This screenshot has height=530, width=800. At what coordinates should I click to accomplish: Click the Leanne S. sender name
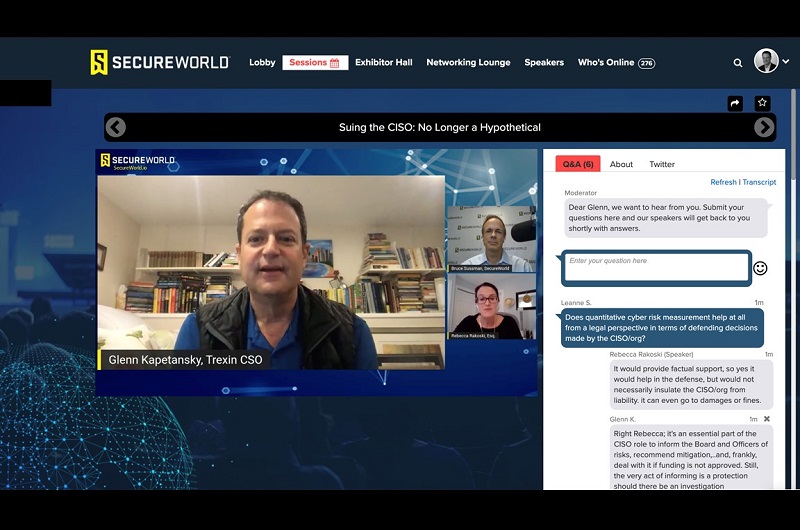coord(576,302)
